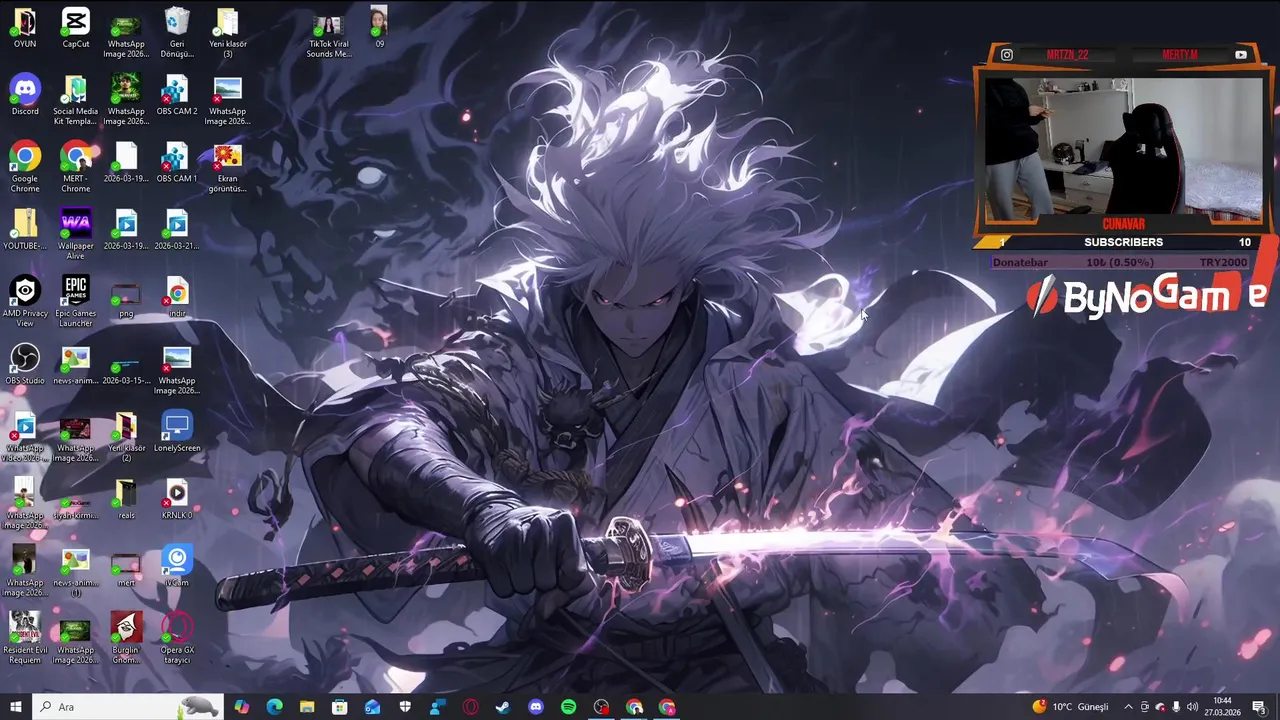Viewport: 1280px width, 720px height.
Task: Open Steam from the taskbar
Action: pos(503,707)
